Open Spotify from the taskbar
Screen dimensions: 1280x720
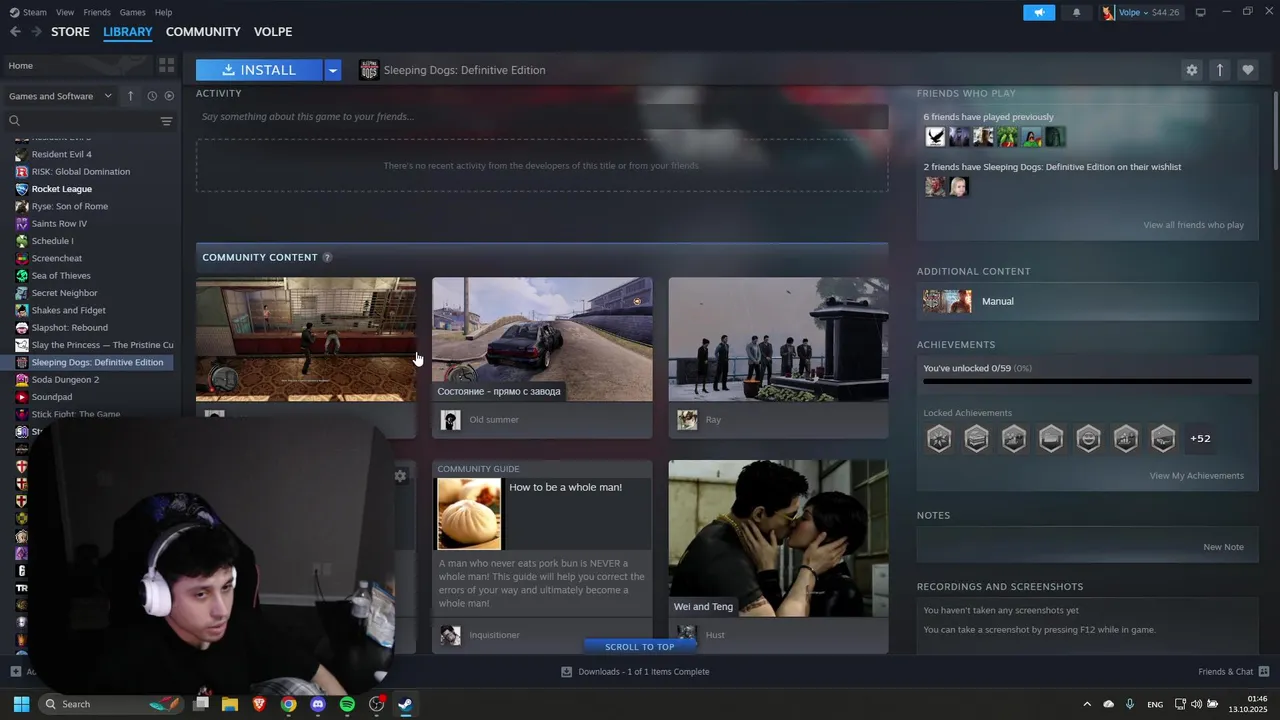pyautogui.click(x=347, y=704)
